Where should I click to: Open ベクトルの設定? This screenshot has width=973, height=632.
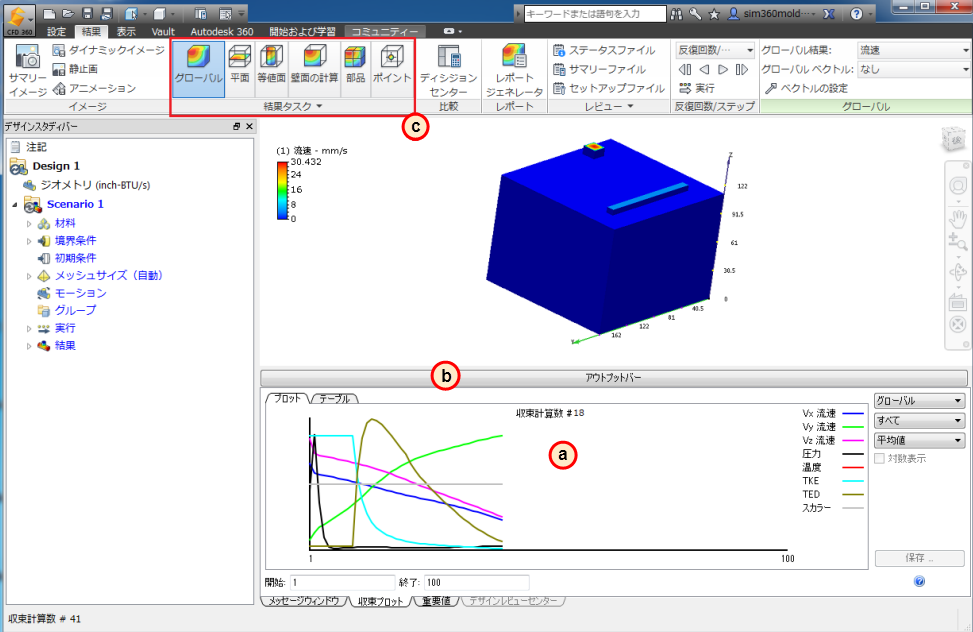pos(806,88)
